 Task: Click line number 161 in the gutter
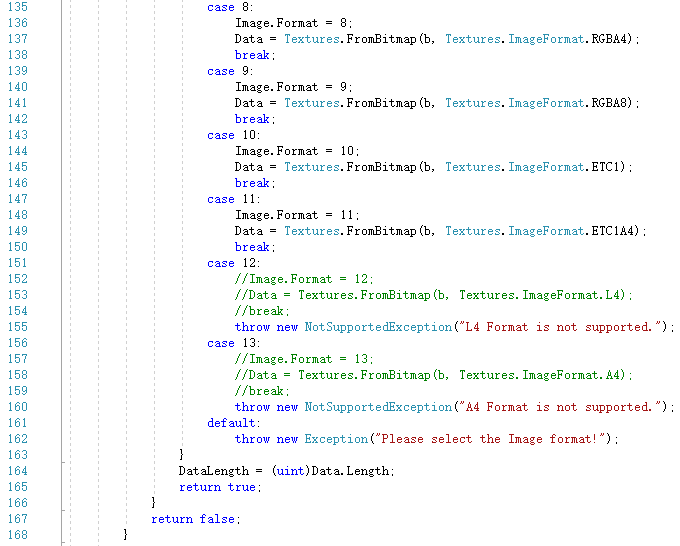18,423
